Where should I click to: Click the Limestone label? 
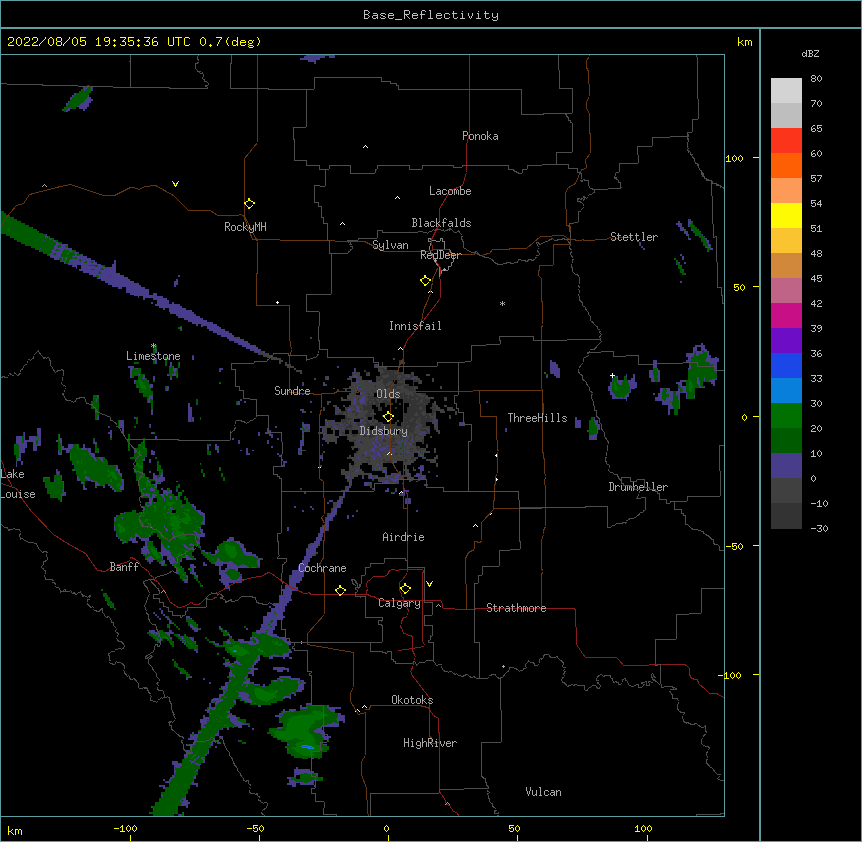click(153, 356)
